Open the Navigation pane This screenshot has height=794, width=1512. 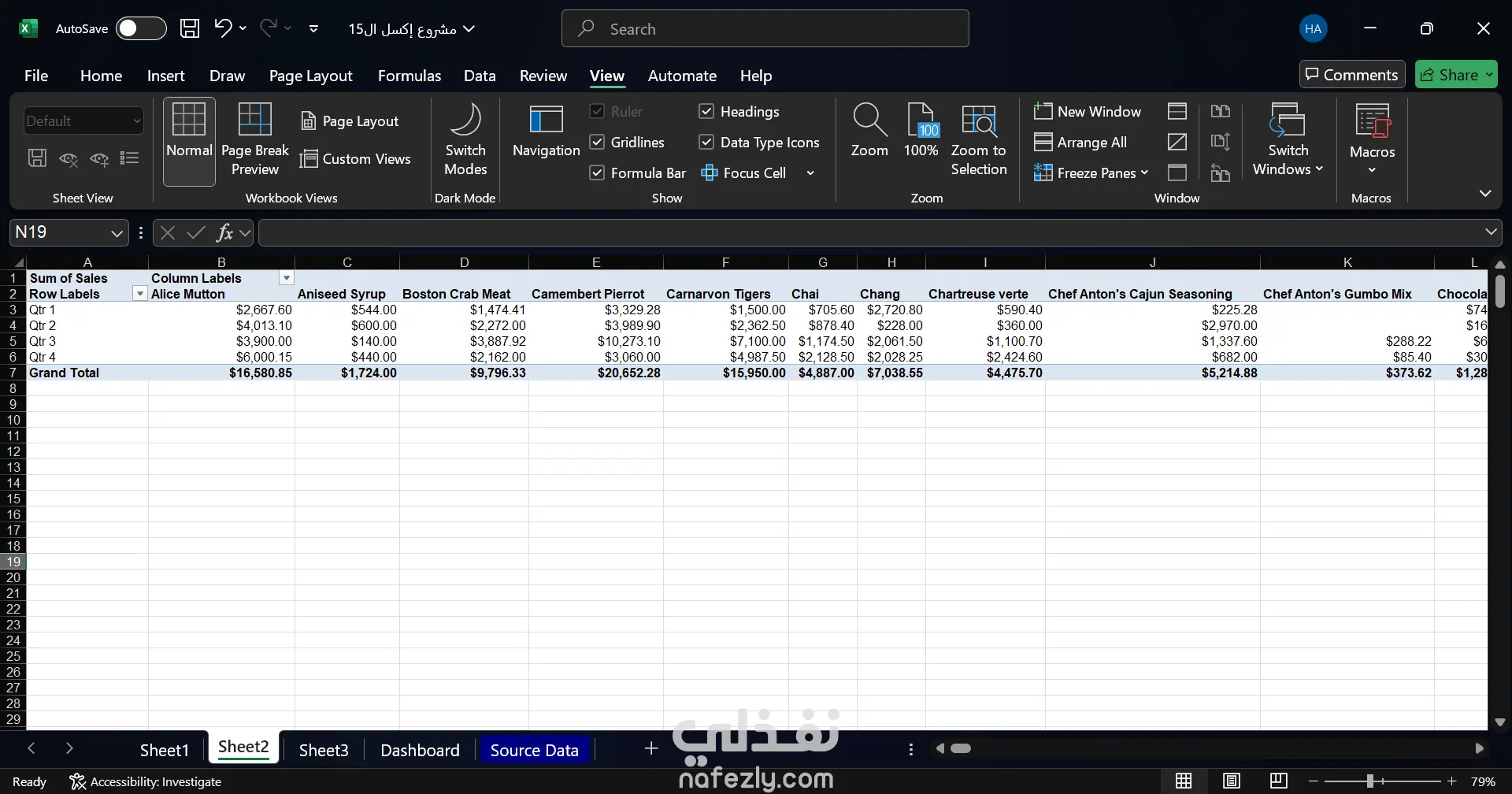546,132
